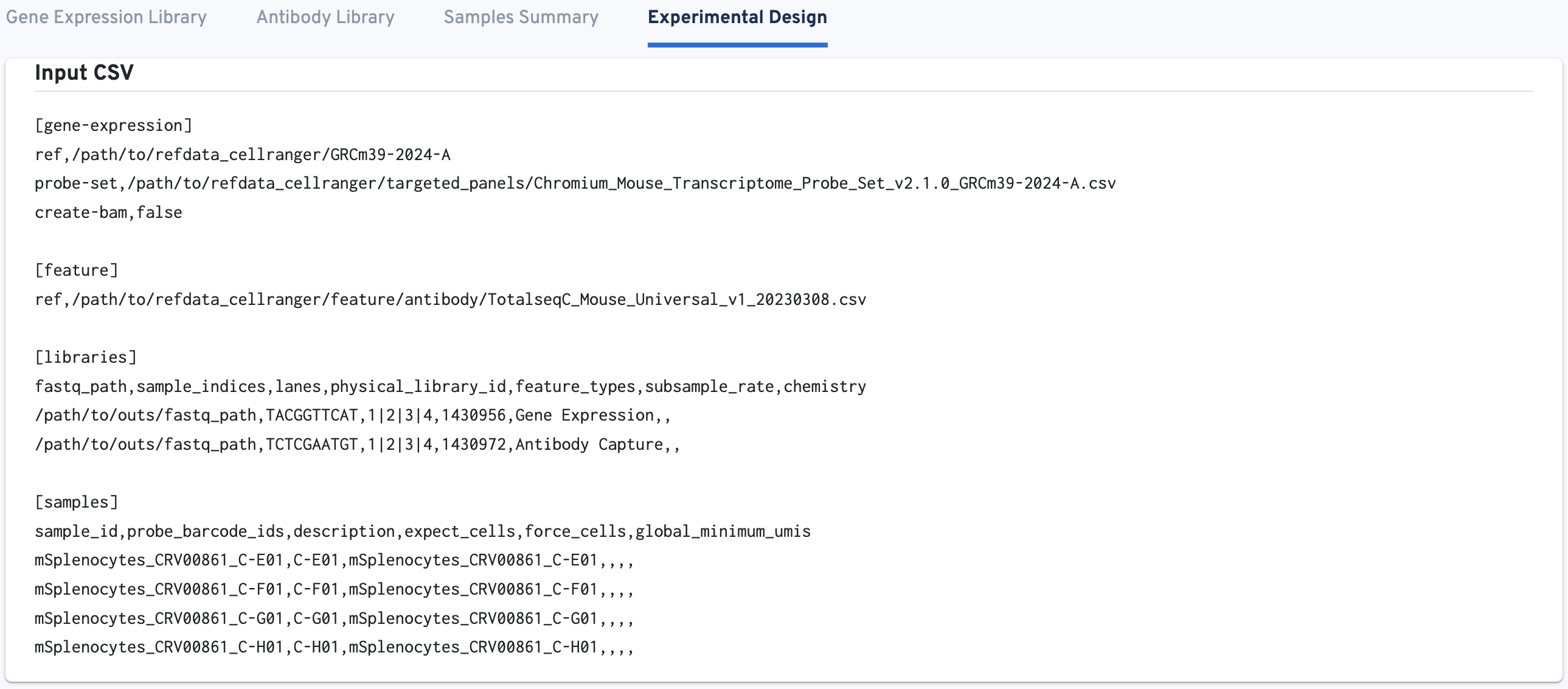This screenshot has height=689, width=1568.
Task: Select the Samples Summary tab
Action: point(521,17)
